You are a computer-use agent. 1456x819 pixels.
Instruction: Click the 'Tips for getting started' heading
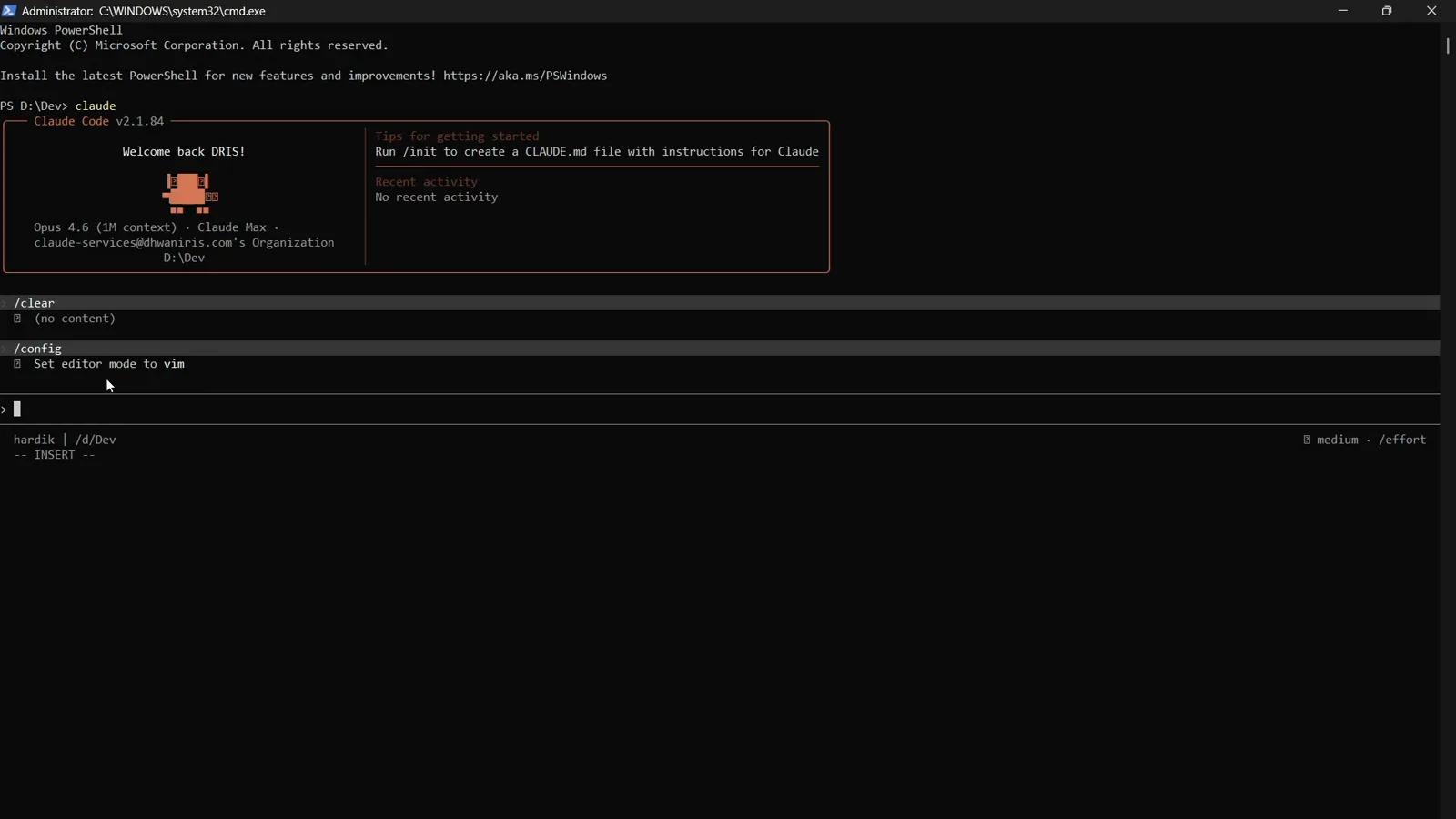[x=457, y=136]
